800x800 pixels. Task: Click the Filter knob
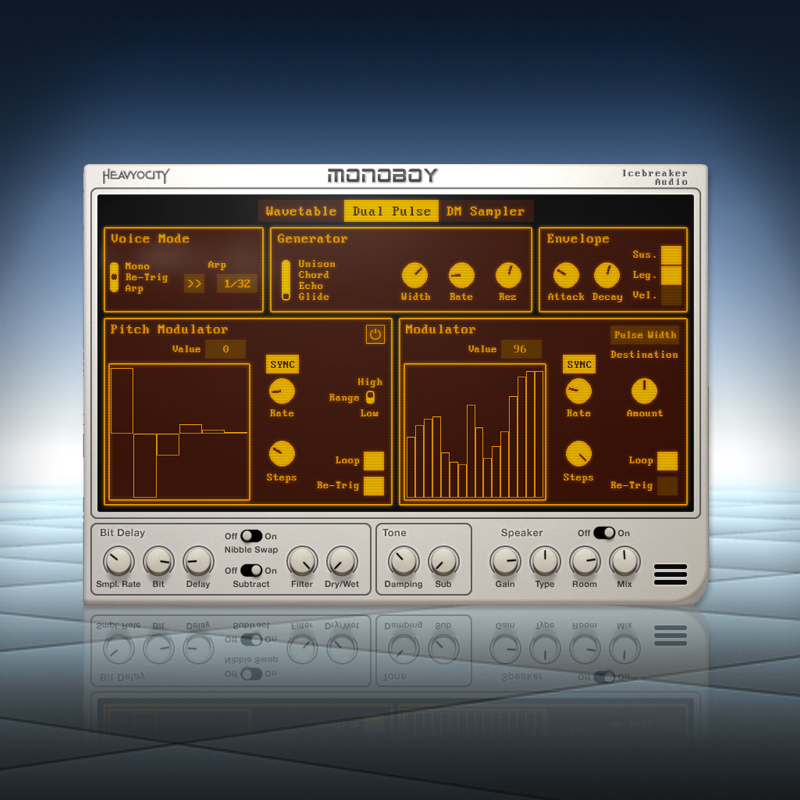(x=302, y=561)
